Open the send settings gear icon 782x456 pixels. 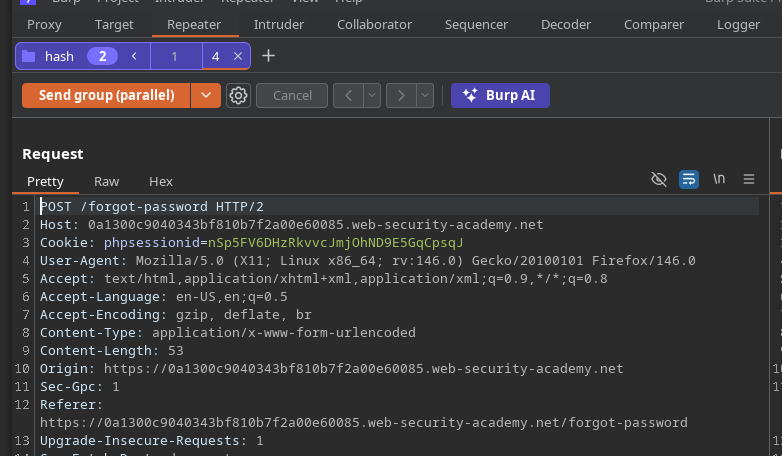pos(238,95)
